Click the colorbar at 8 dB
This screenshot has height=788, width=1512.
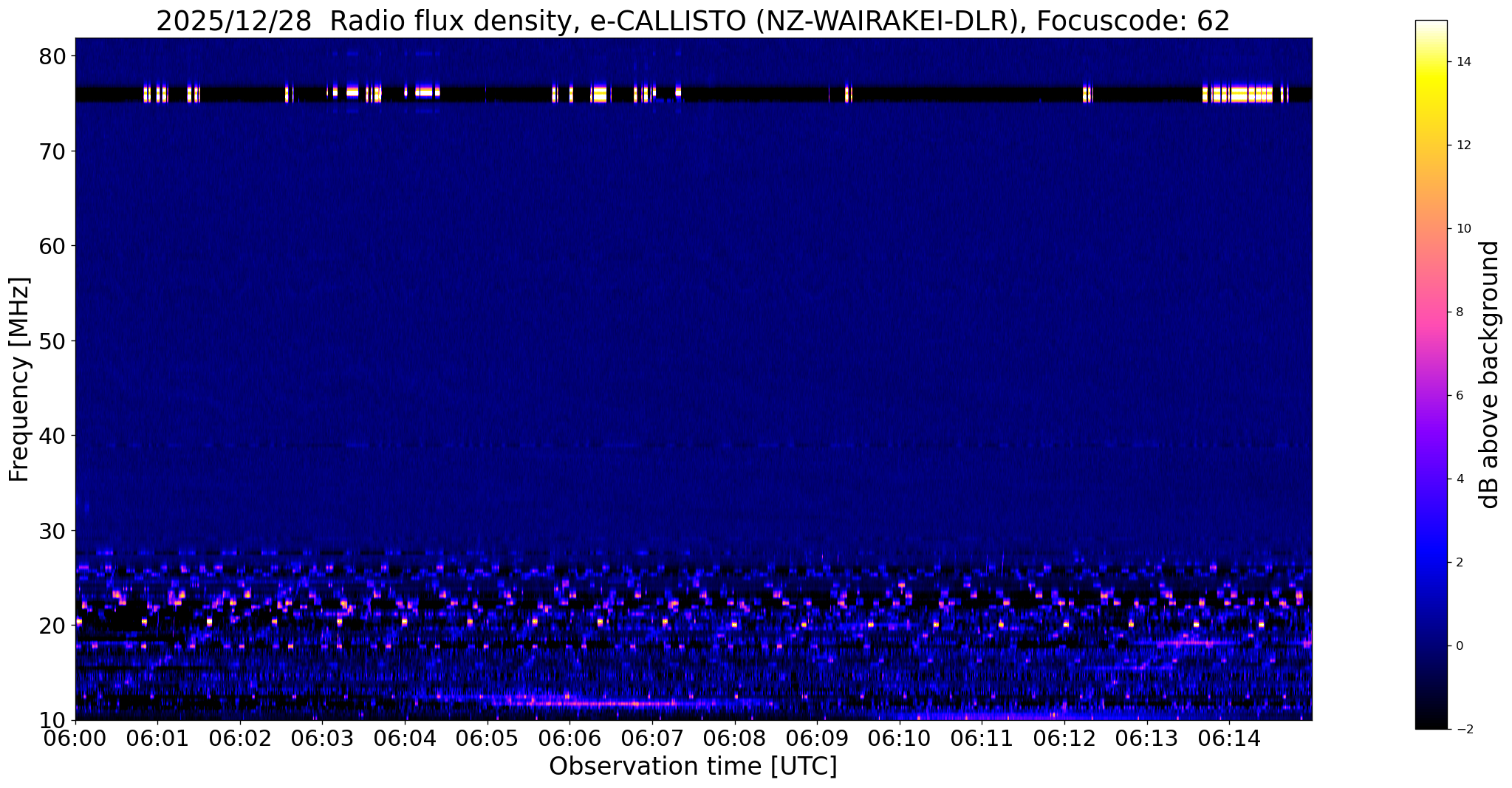pyautogui.click(x=1431, y=312)
